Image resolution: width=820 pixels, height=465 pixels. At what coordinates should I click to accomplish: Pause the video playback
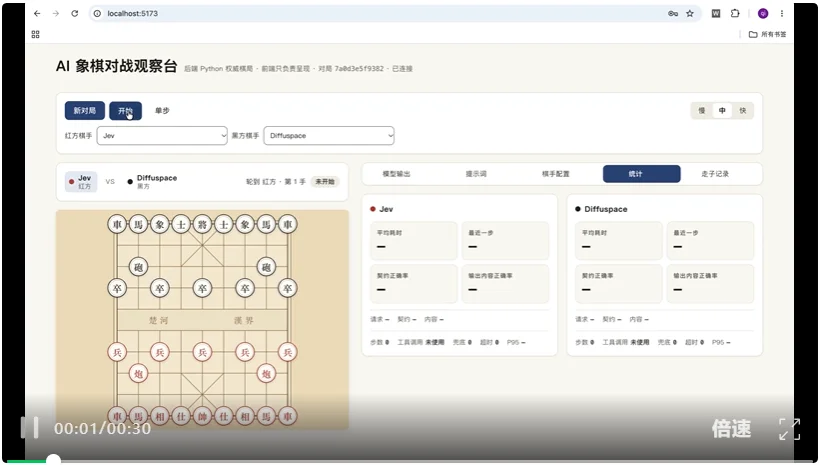[x=29, y=428]
